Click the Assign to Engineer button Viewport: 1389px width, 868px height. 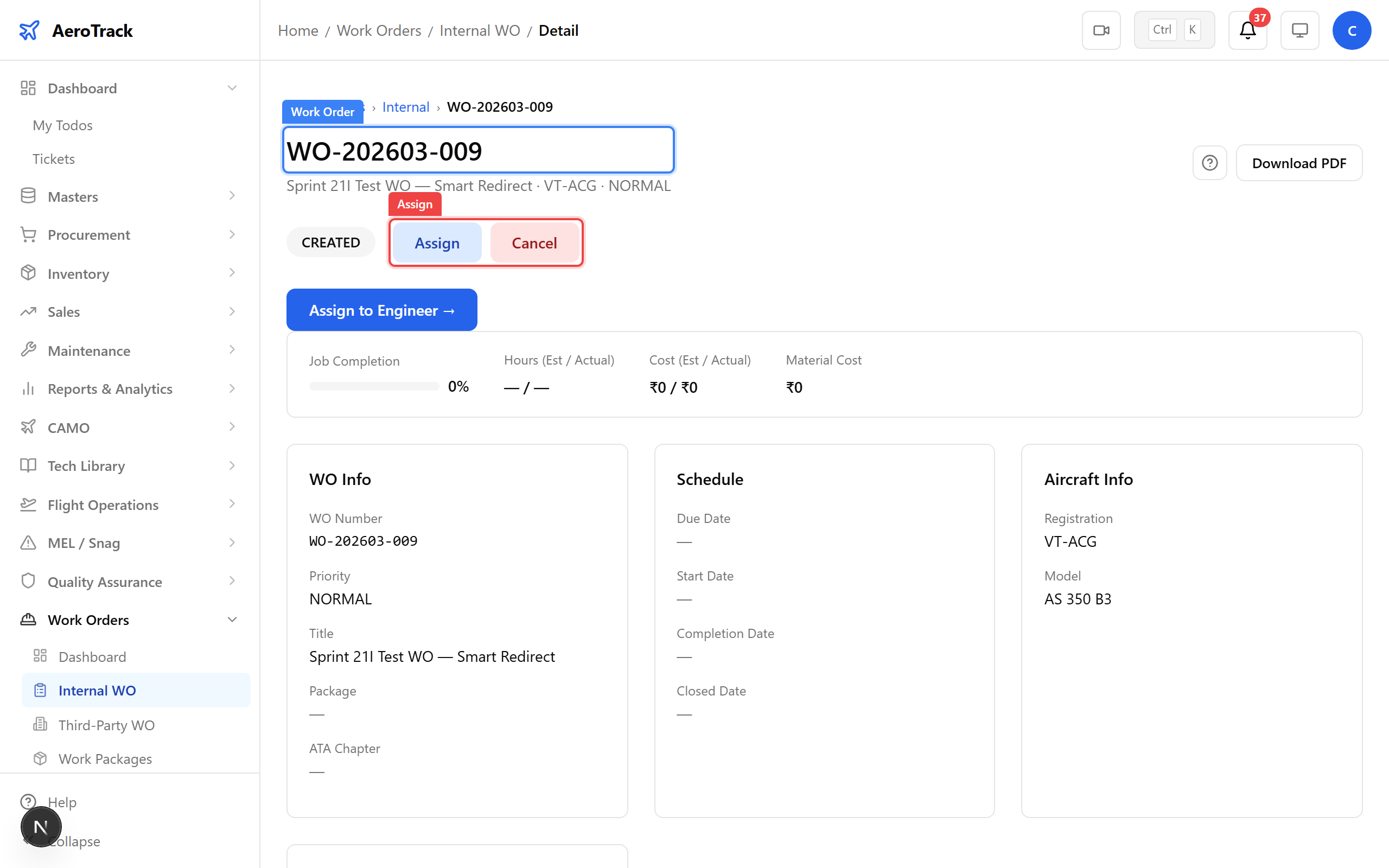381,309
